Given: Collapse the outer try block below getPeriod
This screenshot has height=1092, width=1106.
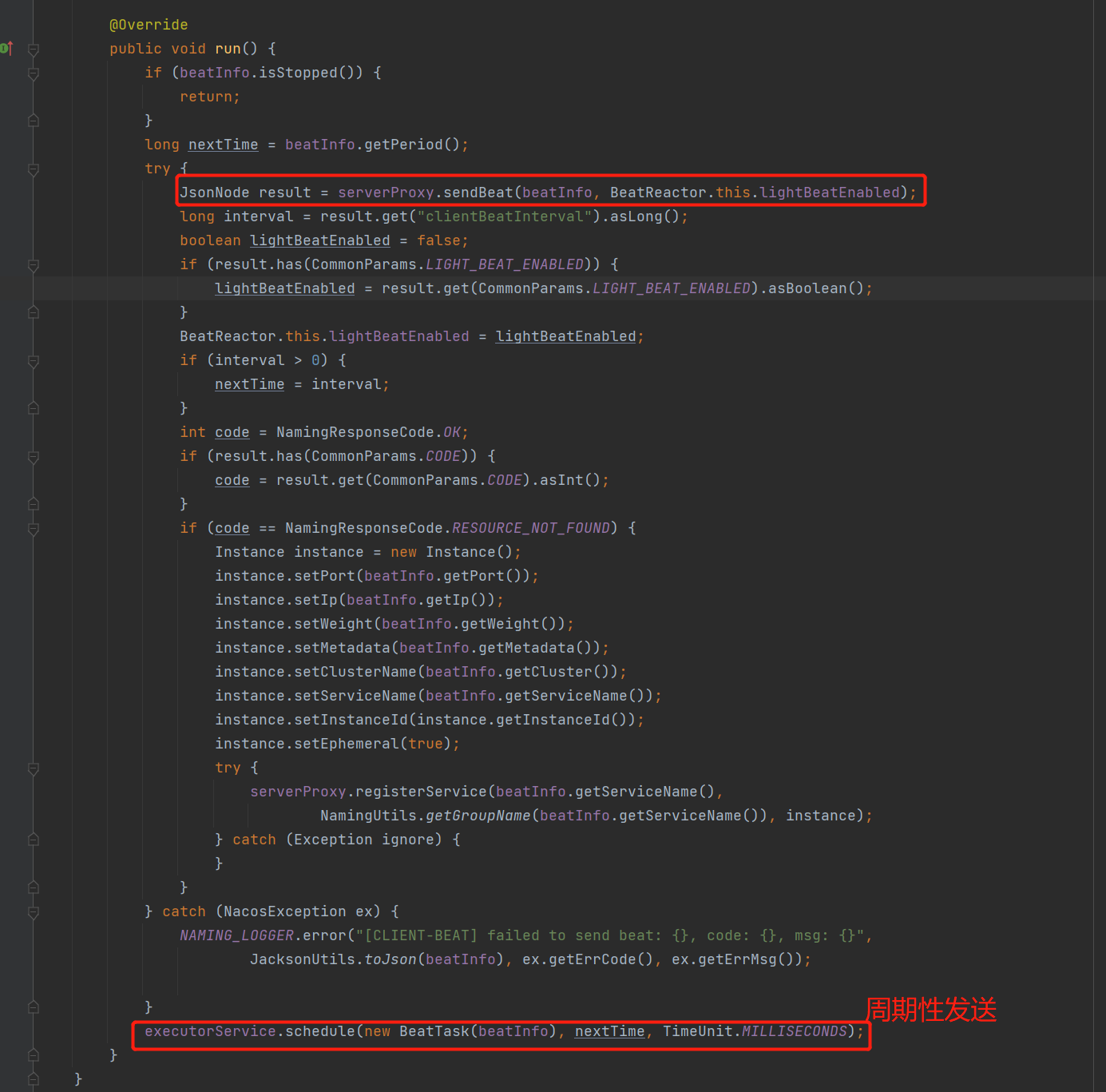Looking at the screenshot, I should pos(34,169).
